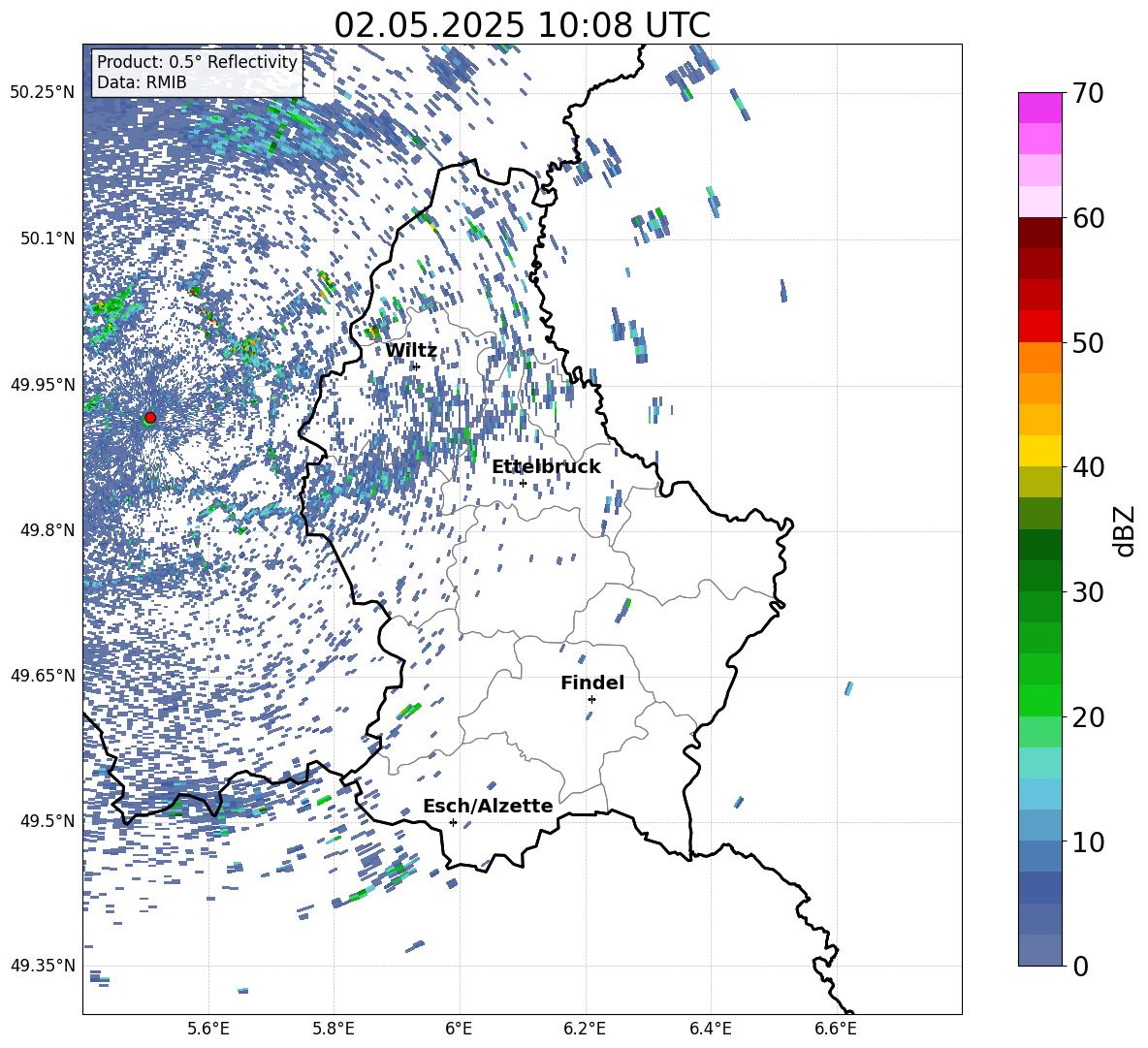Click the magenta top colorbar segment
Screen dimensions: 1148x1048
pyautogui.click(x=1039, y=108)
